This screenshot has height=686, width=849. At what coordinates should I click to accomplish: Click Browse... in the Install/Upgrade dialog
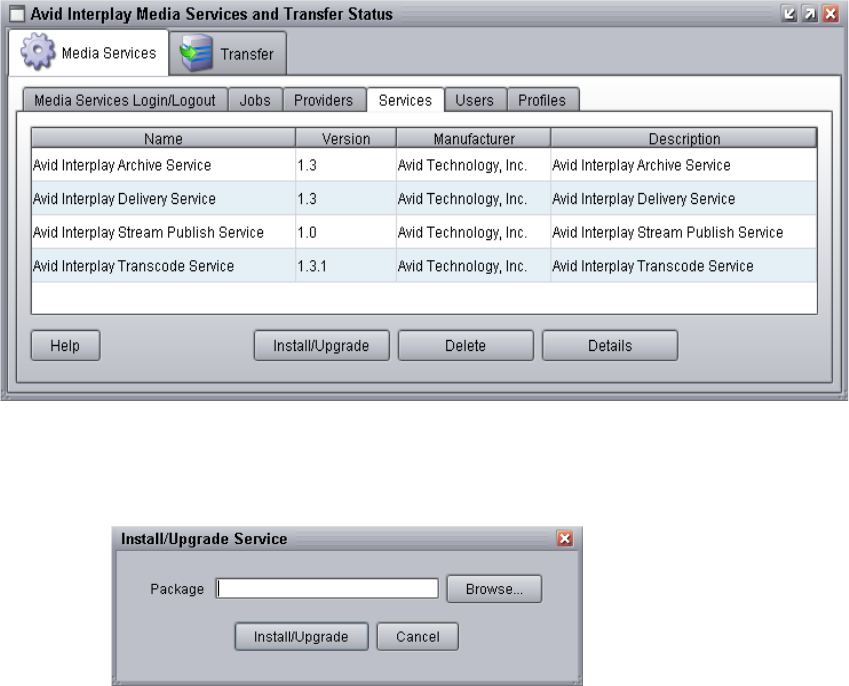(x=494, y=589)
